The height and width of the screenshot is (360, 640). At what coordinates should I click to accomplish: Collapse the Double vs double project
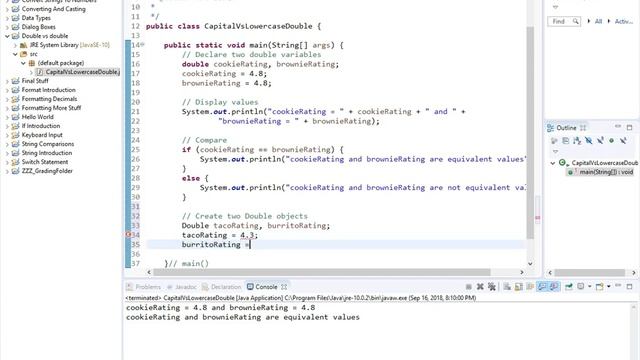click(x=7, y=36)
